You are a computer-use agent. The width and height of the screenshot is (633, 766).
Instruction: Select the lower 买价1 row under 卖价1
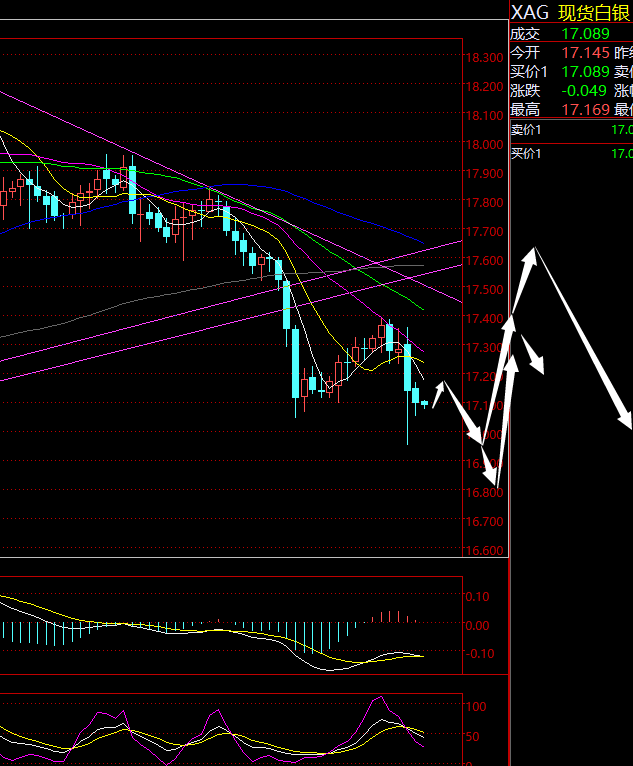571,154
